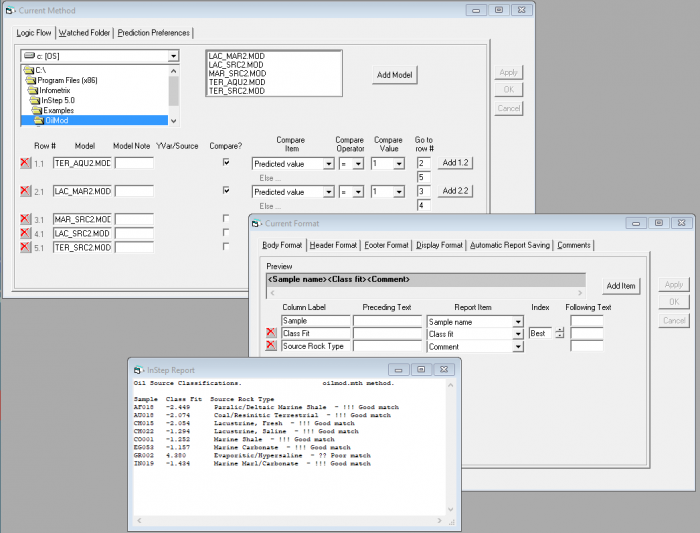Click the Model Note field for row 1.1
Image resolution: width=700 pixels, height=533 pixels.
[134, 163]
